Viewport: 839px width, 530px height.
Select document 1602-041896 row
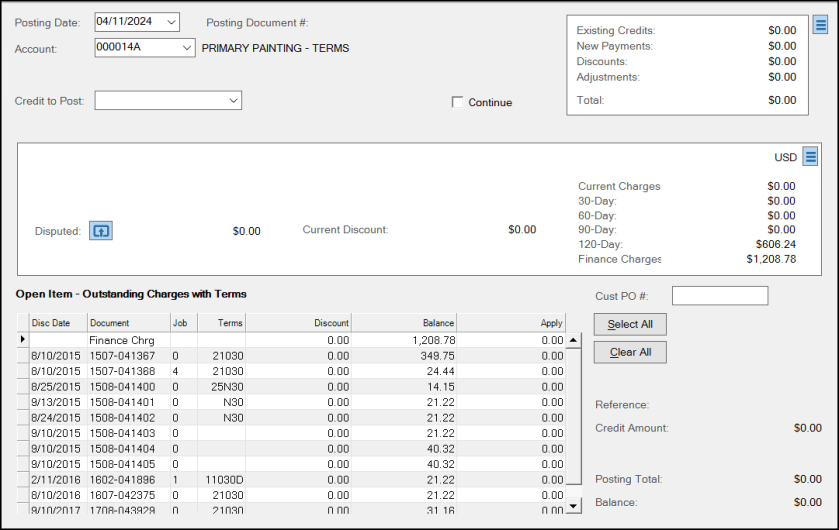(x=122, y=479)
